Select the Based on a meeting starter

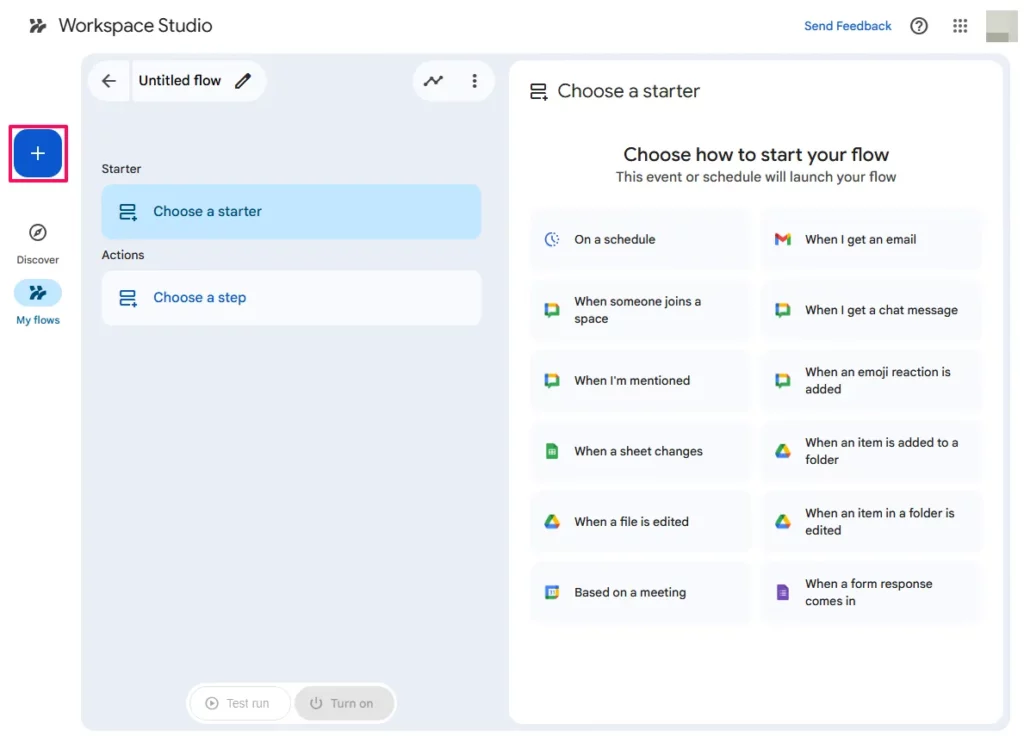click(x=639, y=592)
